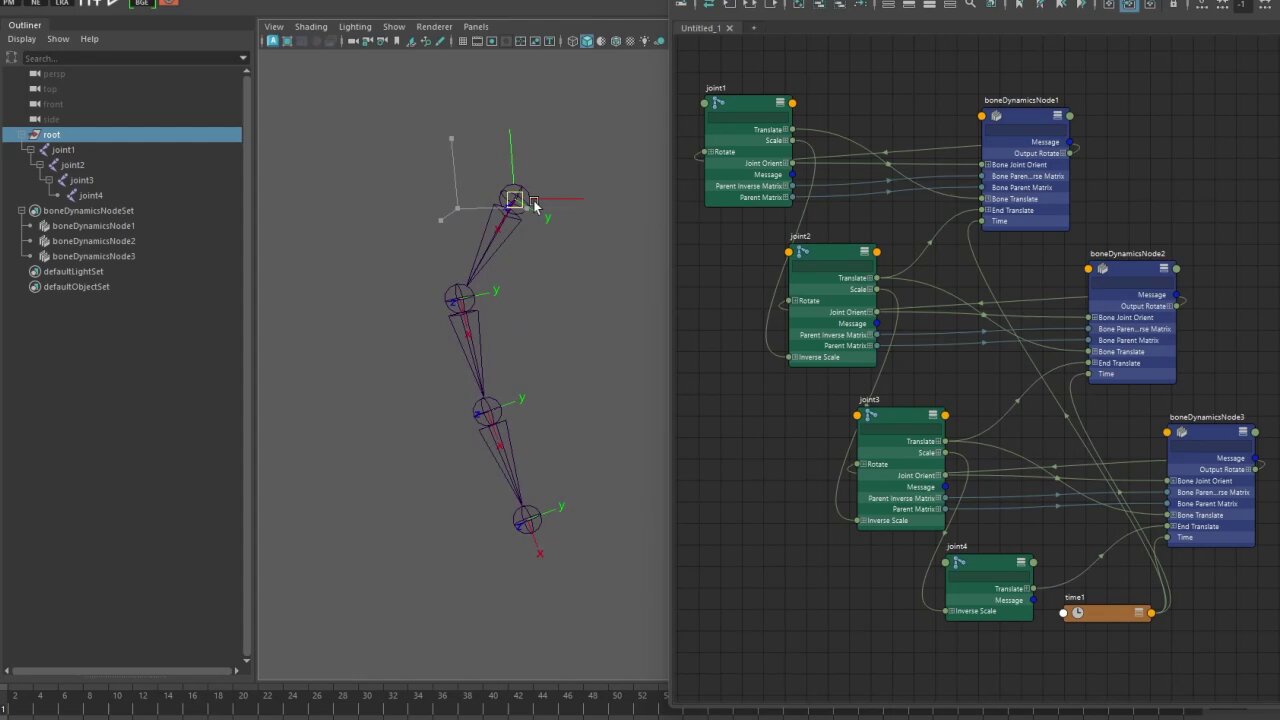The image size is (1280, 720).
Task: Open the Shading menu in viewport
Action: 311,27
